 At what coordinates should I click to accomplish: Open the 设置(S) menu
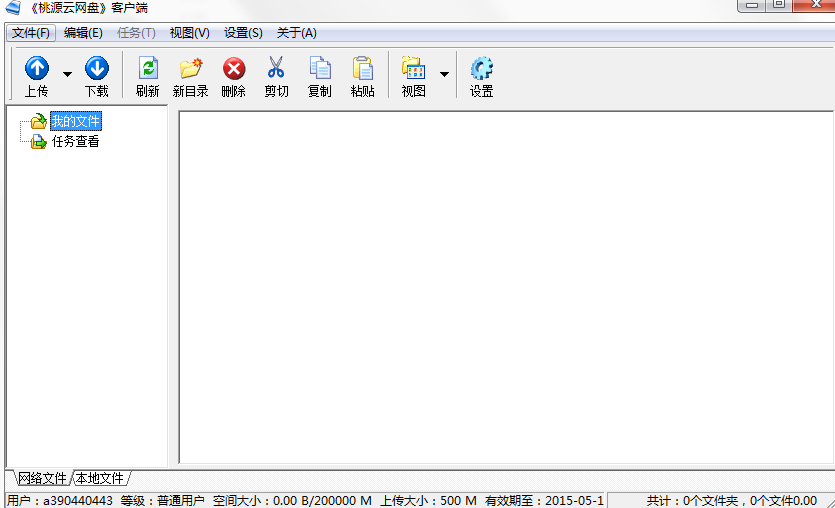click(243, 33)
